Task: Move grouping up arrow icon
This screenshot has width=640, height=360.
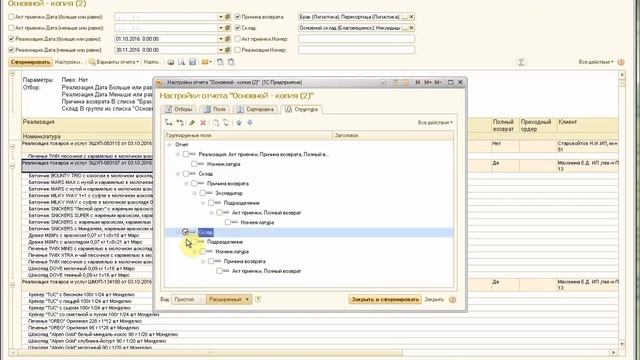Action: (239, 122)
